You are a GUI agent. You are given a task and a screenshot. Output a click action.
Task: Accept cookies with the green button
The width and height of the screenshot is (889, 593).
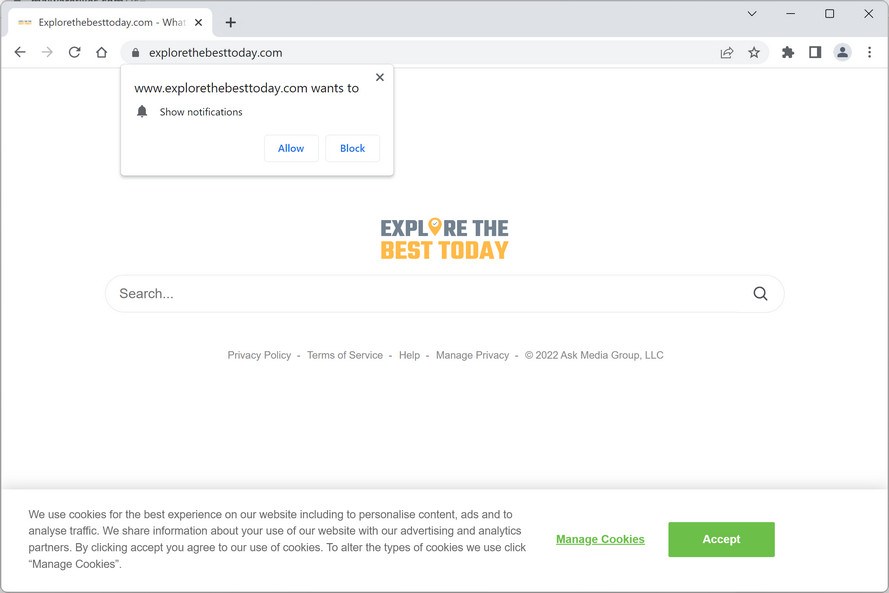pyautogui.click(x=721, y=539)
